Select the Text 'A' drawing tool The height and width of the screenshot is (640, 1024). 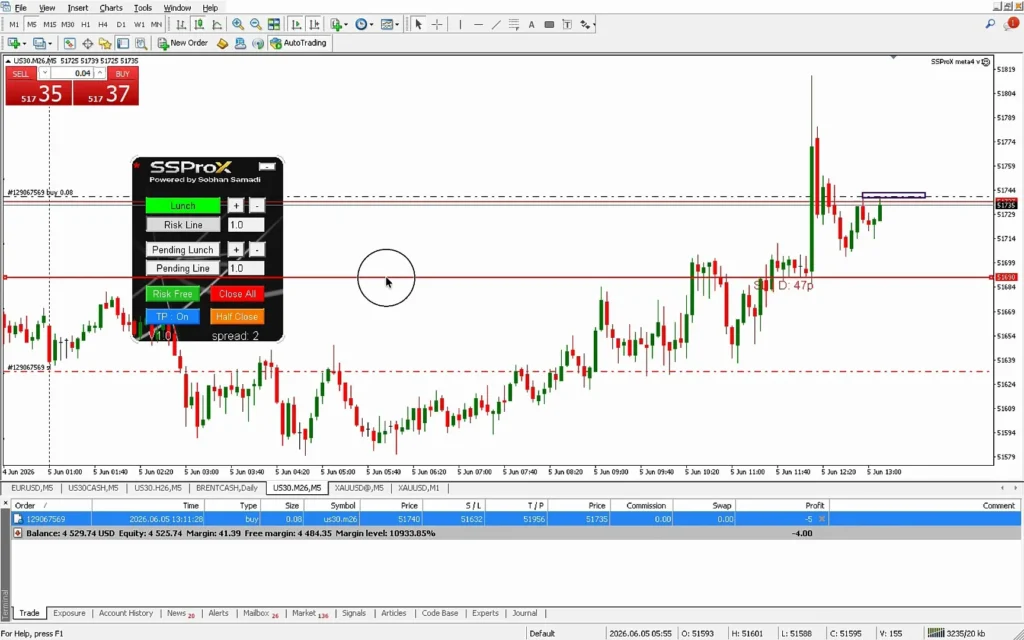(x=531, y=25)
